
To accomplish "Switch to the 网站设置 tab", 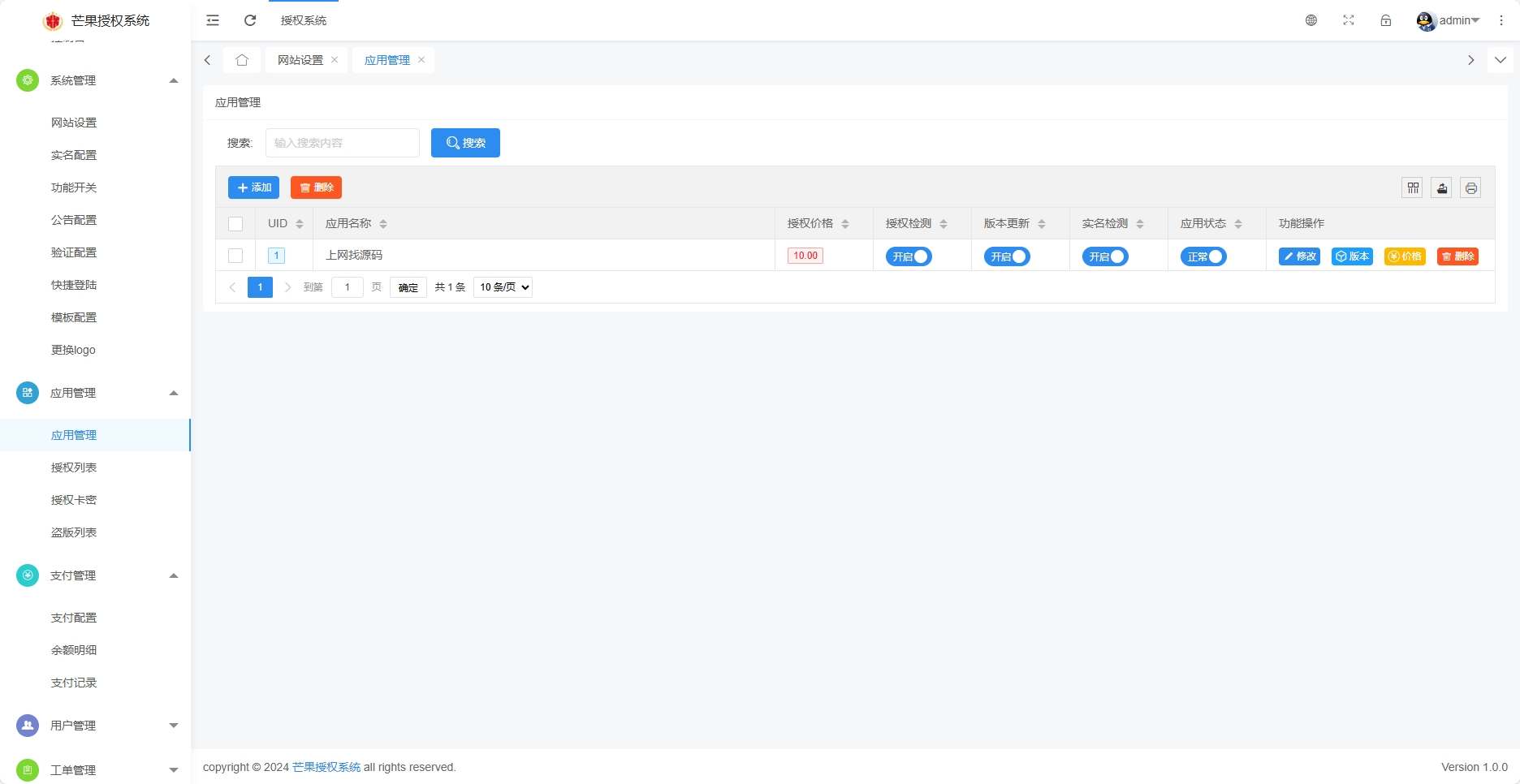I will (300, 60).
